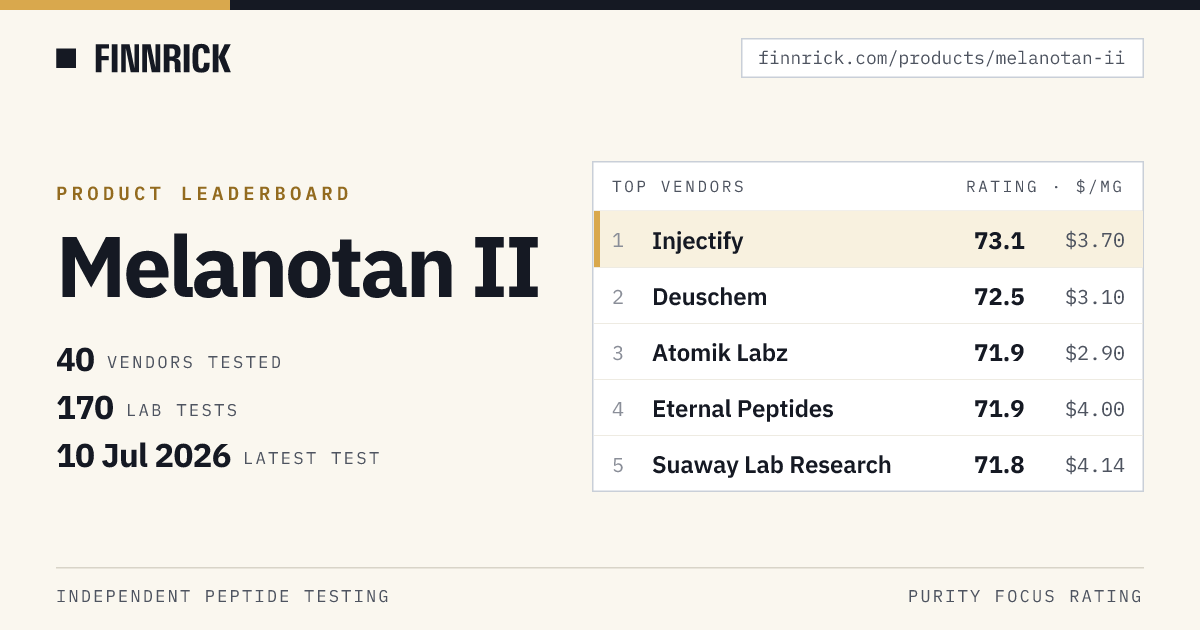Click rank number 1 beside Injectify
This screenshot has width=1200, height=630.
618,241
